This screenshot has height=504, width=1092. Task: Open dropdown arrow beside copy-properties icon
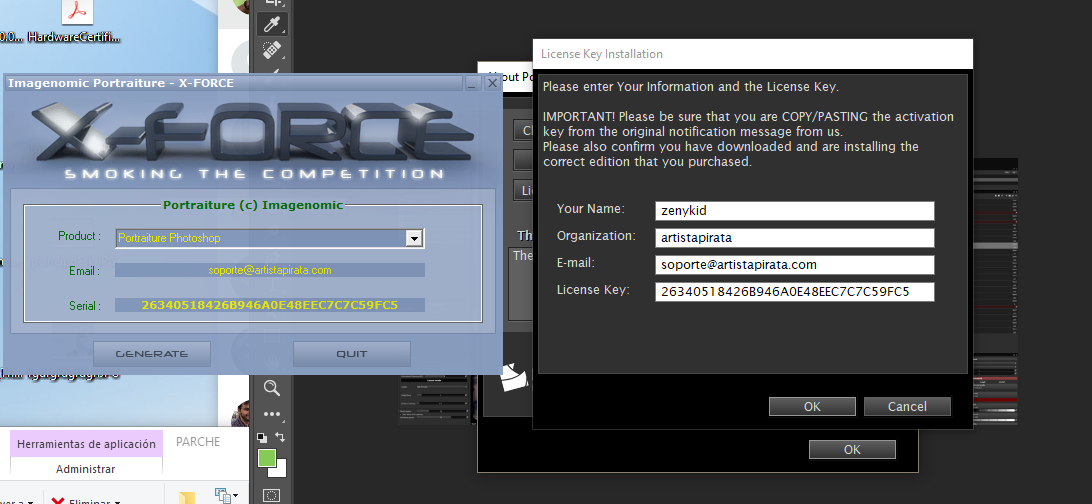235,496
